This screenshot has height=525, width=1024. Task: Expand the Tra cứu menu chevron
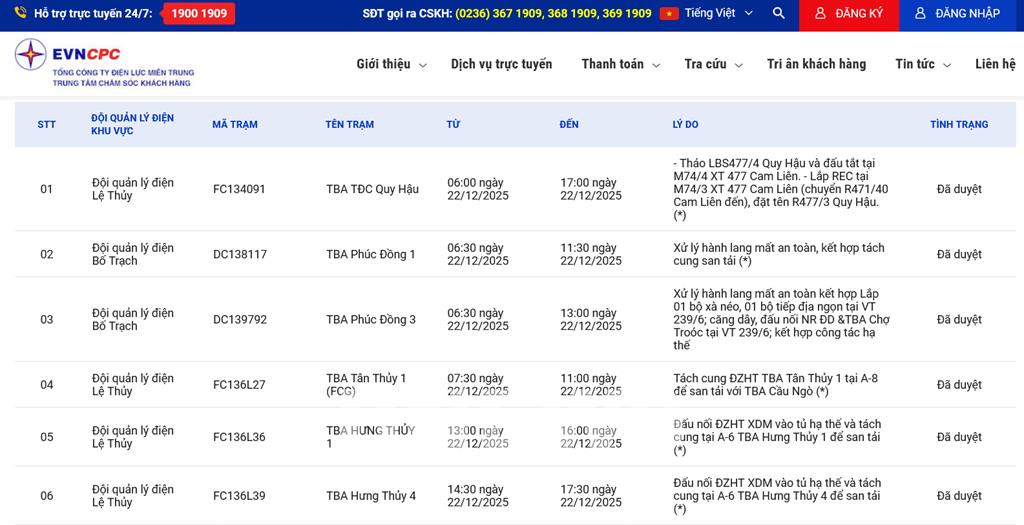[739, 65]
